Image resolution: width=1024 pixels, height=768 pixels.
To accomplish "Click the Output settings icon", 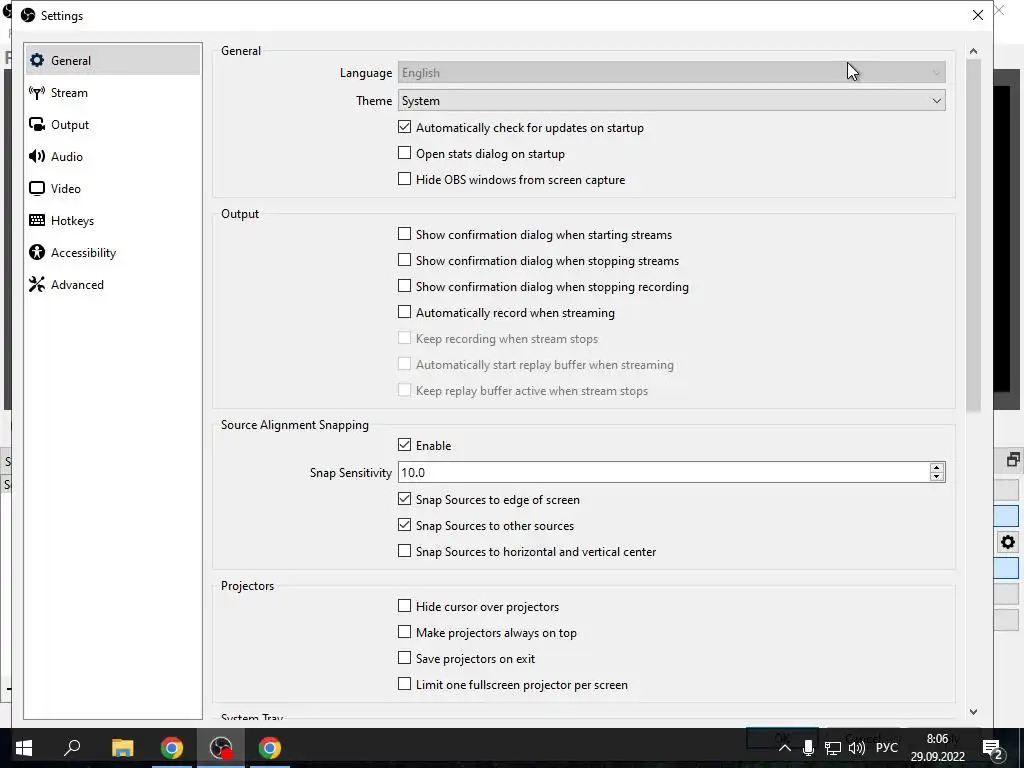I will point(37,124).
